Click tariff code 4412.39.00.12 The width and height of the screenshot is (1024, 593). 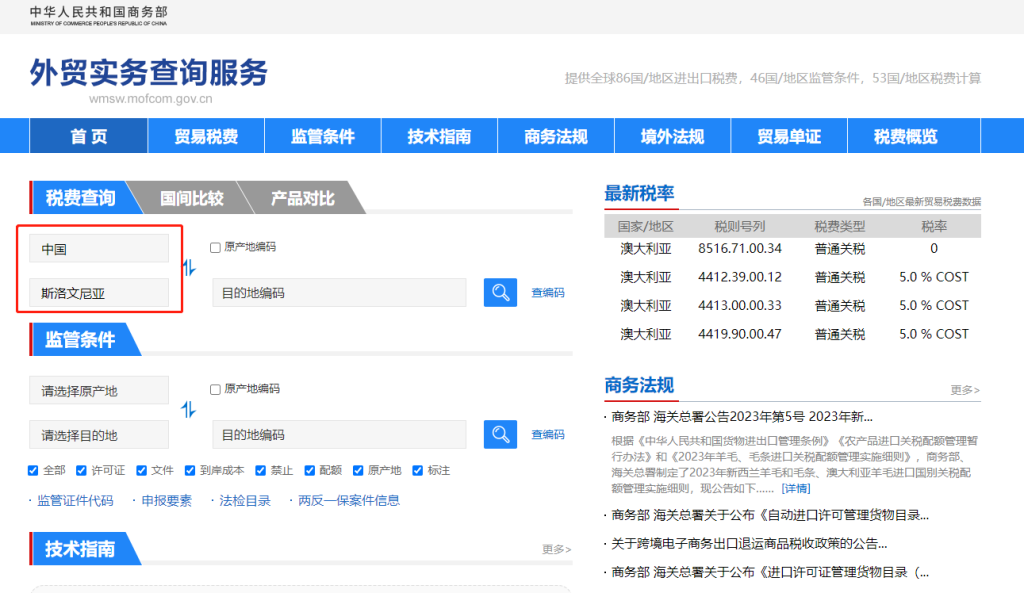click(x=739, y=277)
